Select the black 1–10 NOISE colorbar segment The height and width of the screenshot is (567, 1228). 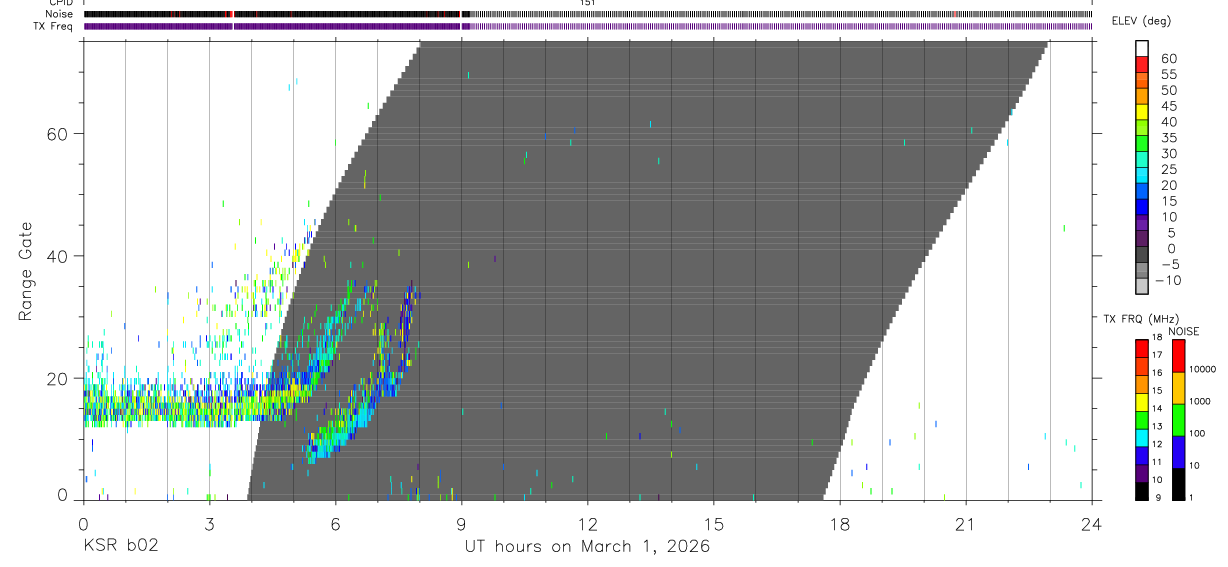point(1179,484)
